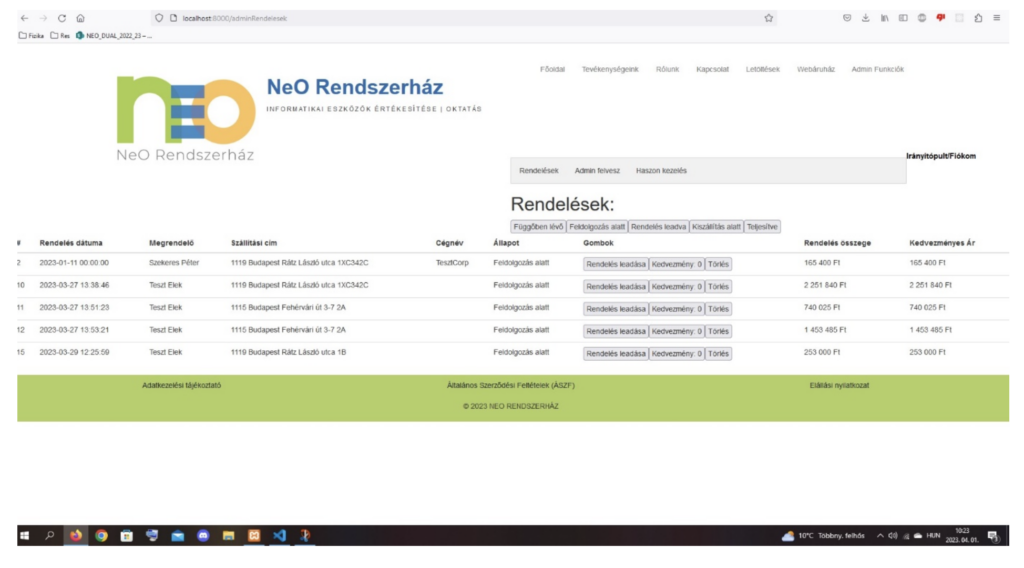Open Visual Studio Code from taskbar
Screen dimensions: 1024x568
click(279, 535)
